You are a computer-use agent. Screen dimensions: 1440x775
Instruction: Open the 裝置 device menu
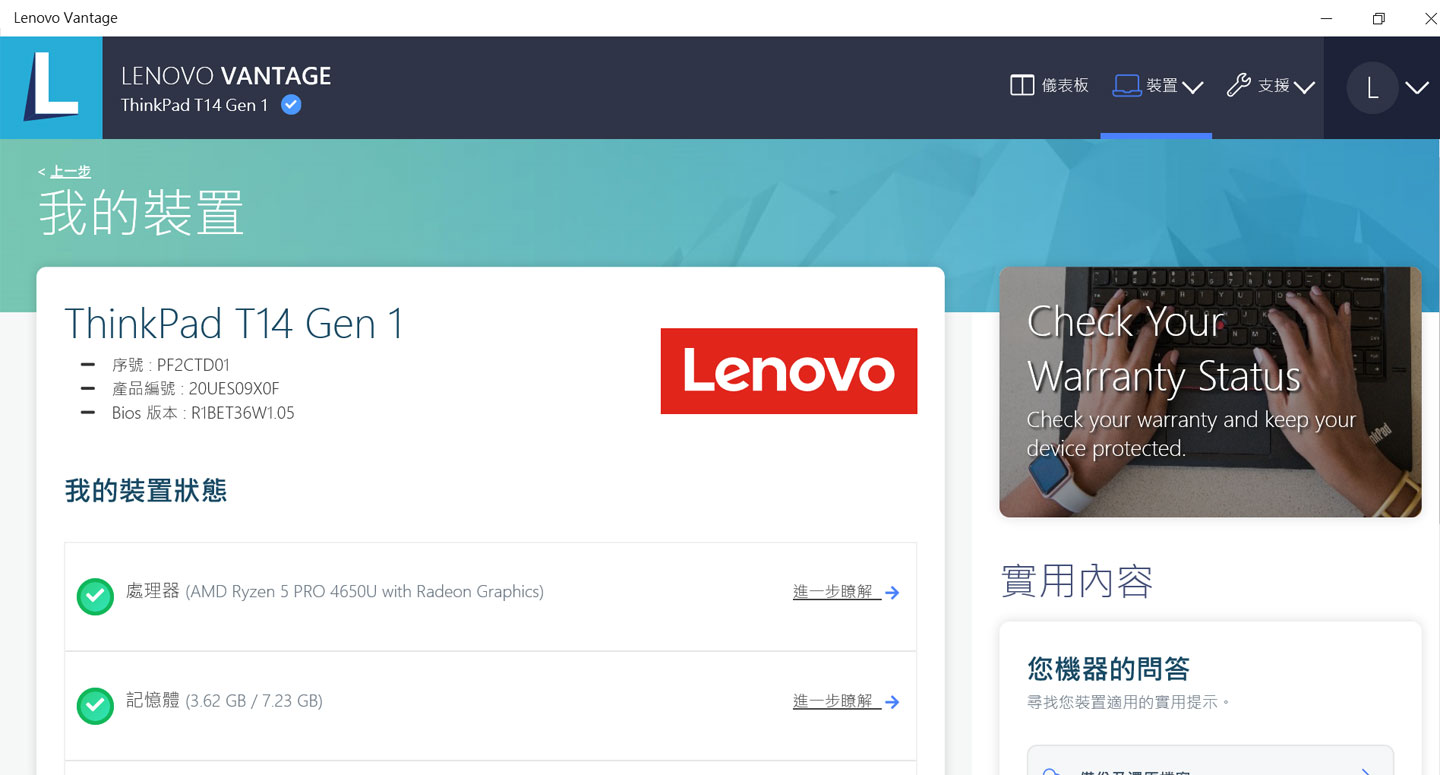tap(1157, 86)
